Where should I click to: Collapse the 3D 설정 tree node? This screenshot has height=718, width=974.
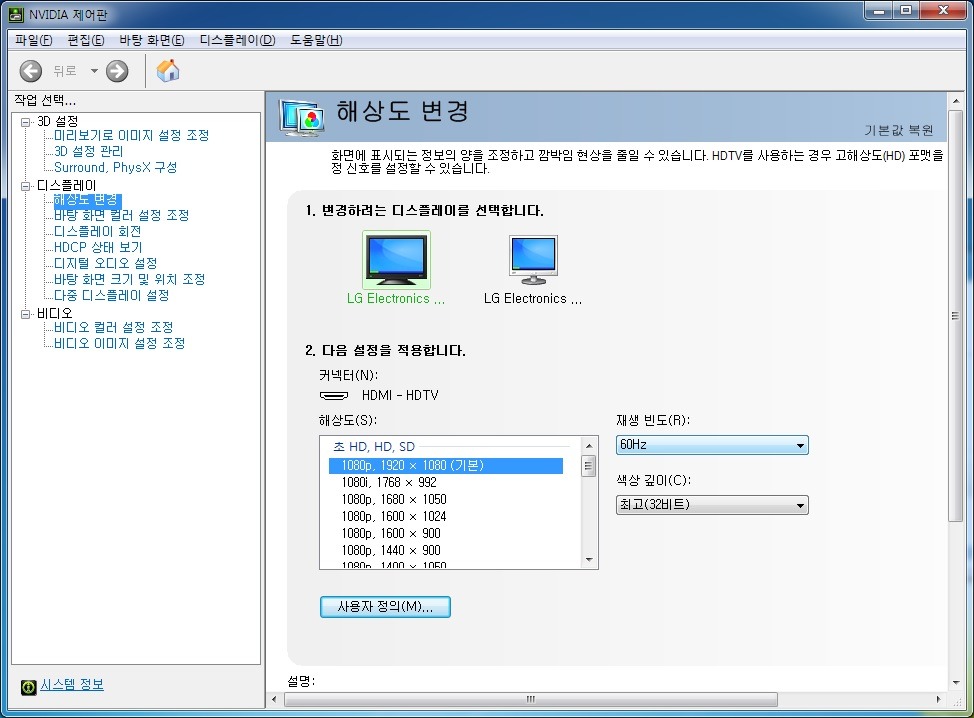coord(26,121)
